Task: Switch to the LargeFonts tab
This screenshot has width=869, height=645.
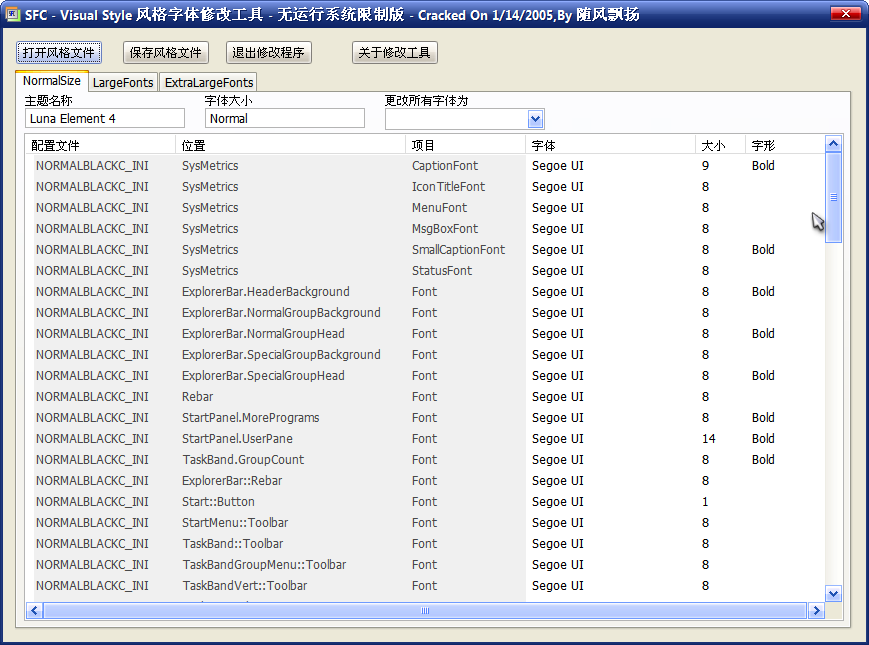Action: (x=123, y=83)
